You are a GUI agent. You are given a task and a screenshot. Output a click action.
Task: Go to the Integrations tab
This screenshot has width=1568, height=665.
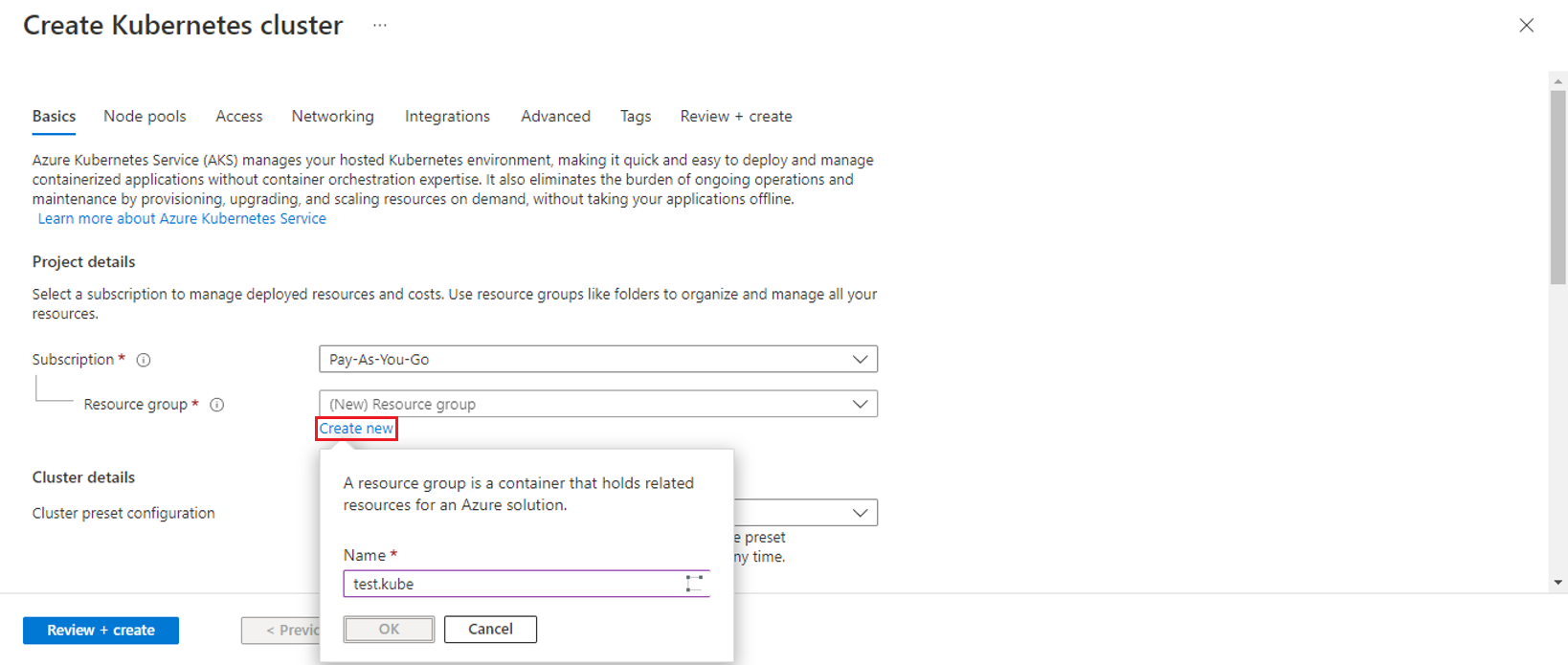click(447, 116)
